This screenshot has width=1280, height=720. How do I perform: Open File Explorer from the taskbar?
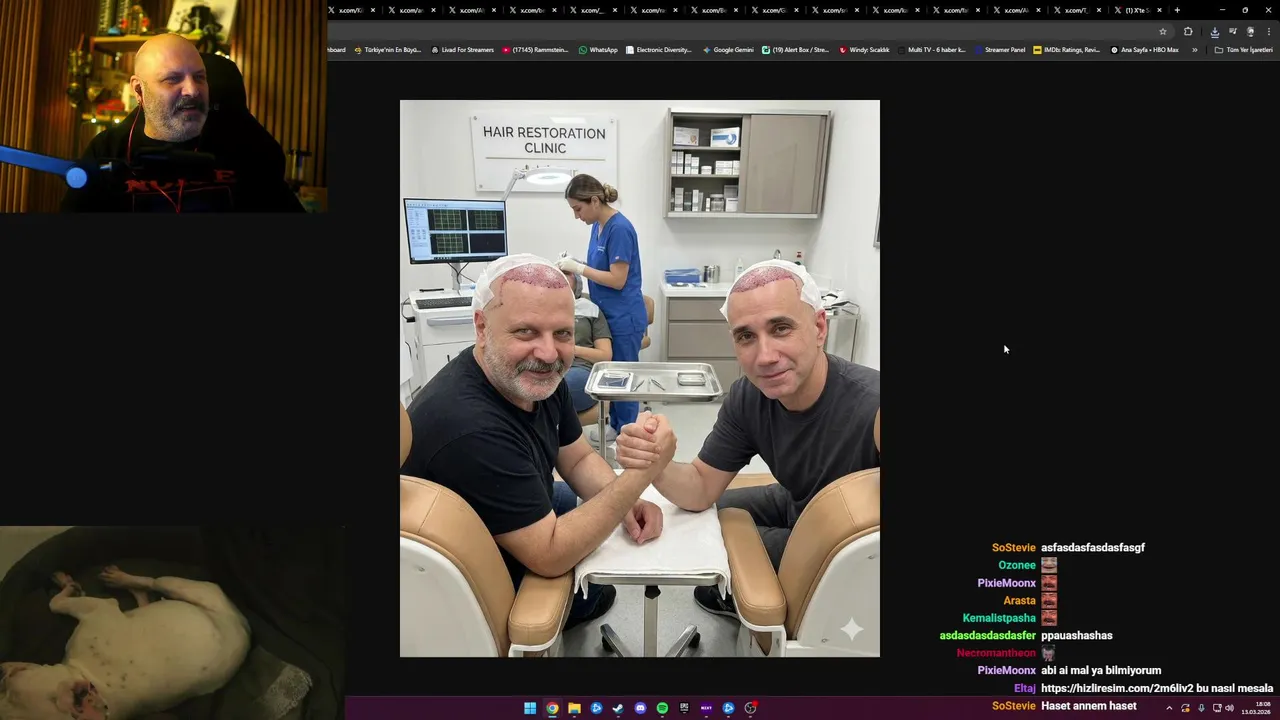[x=574, y=708]
